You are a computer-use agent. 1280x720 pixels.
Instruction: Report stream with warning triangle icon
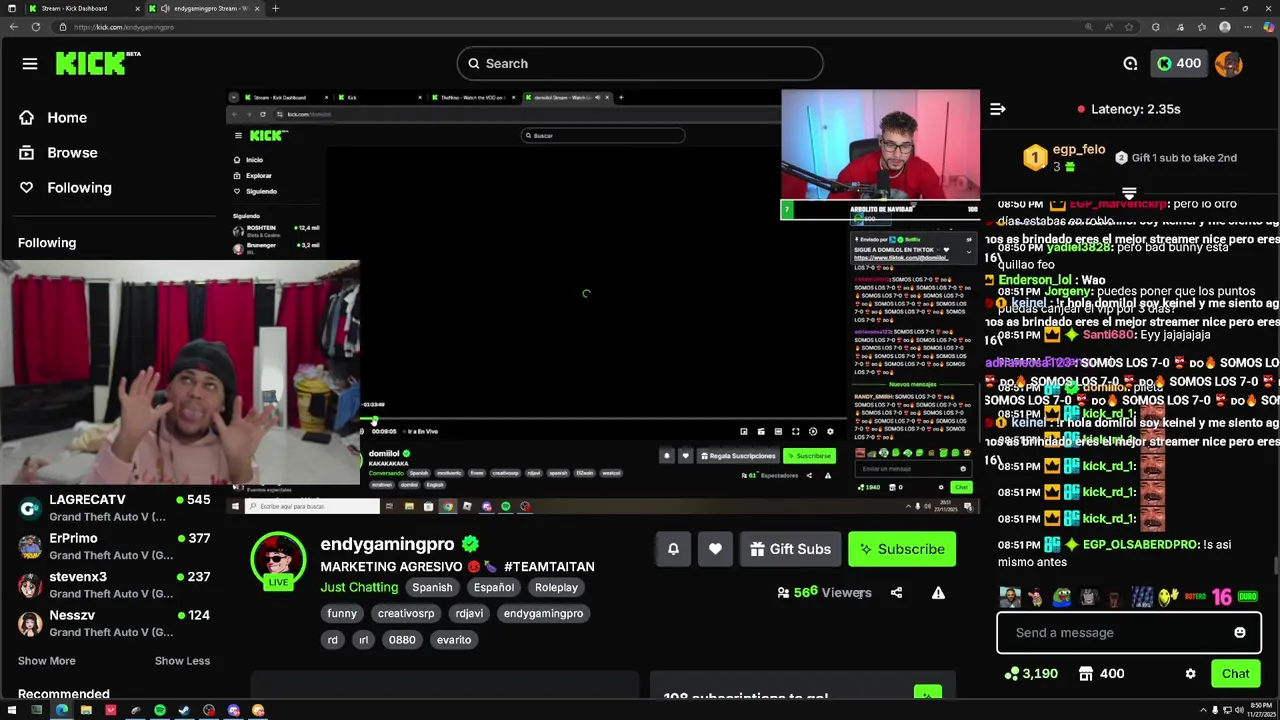938,593
